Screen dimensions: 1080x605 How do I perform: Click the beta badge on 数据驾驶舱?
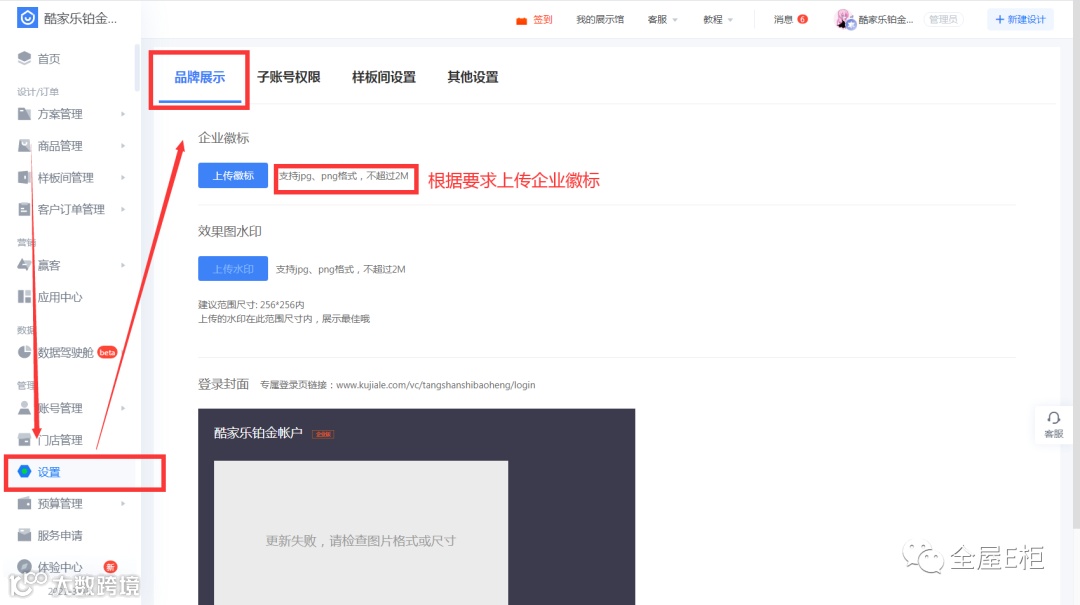coord(107,352)
